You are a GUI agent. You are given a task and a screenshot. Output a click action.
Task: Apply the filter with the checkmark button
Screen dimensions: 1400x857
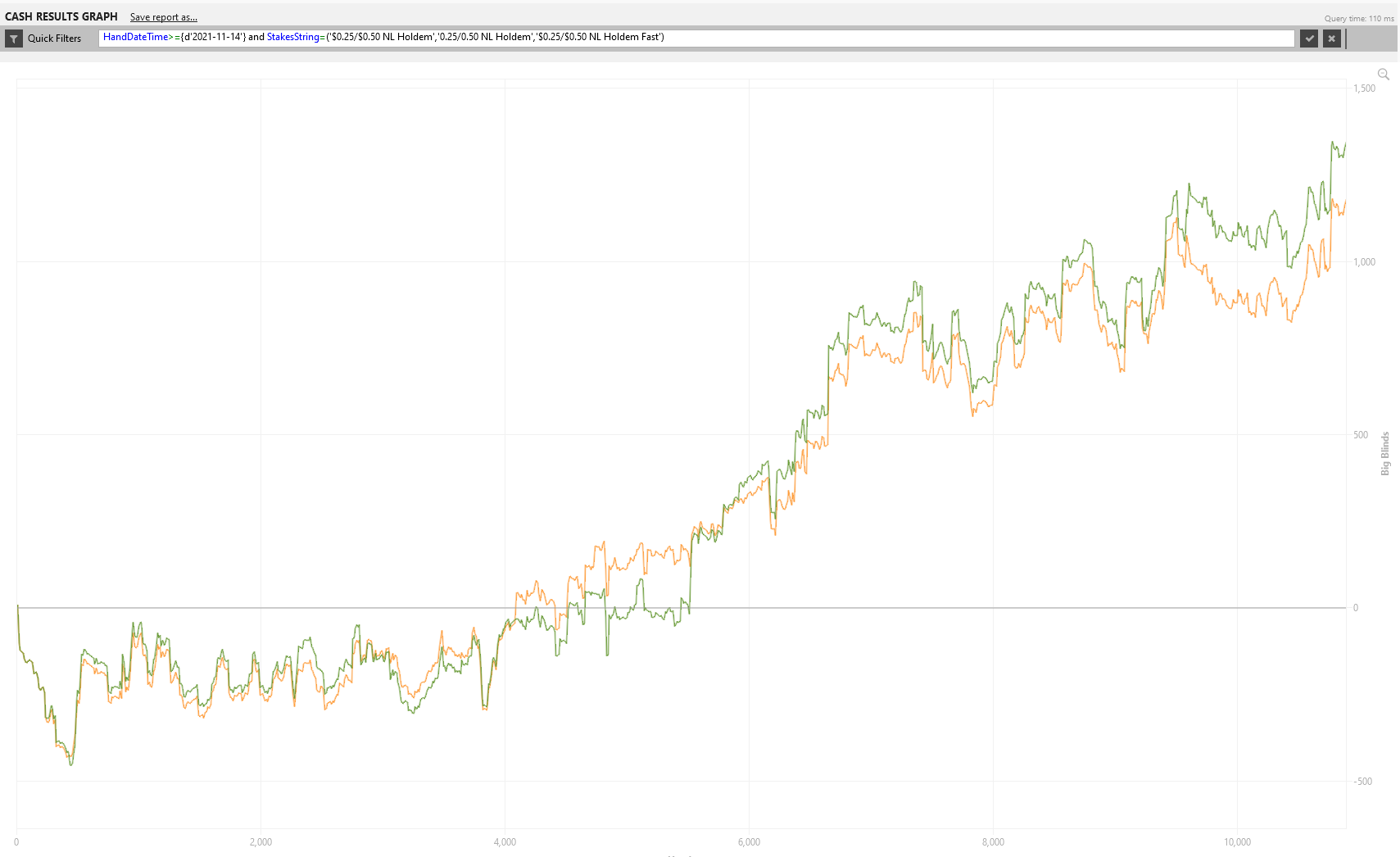pyautogui.click(x=1309, y=39)
